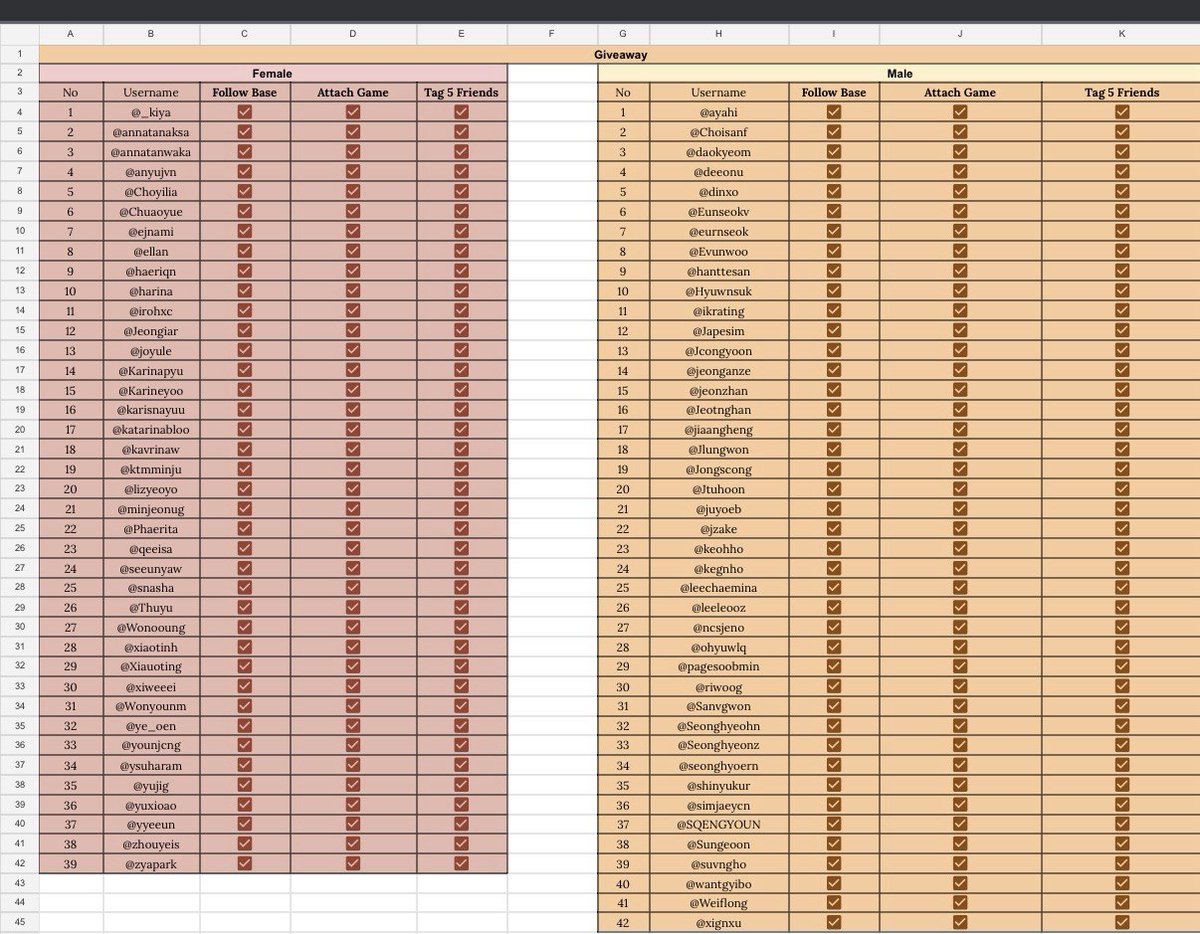Screen dimensions: 1200x934
Task: Select row 22 header
Action: (19, 468)
